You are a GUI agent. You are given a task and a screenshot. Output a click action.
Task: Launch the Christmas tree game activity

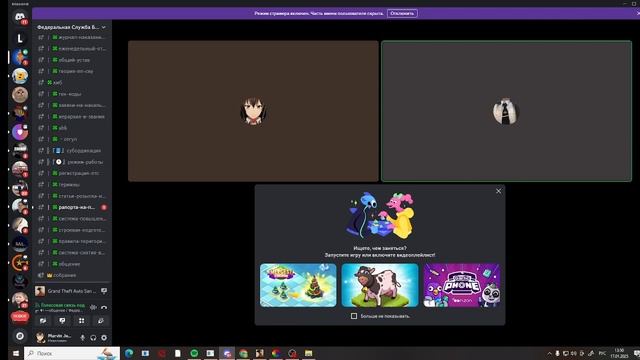coord(298,285)
